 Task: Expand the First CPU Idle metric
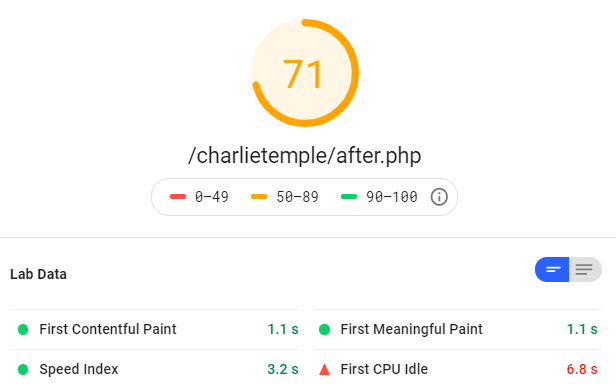458,370
